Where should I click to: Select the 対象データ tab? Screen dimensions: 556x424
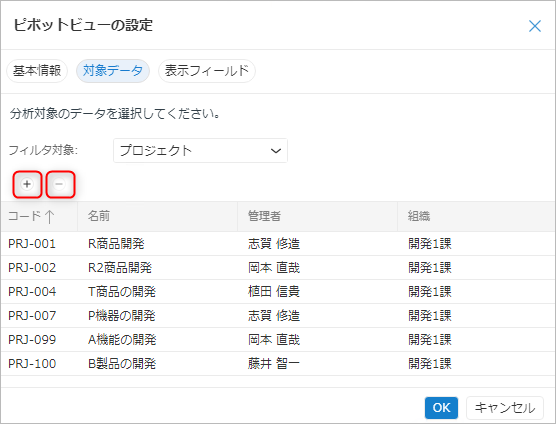(113, 71)
